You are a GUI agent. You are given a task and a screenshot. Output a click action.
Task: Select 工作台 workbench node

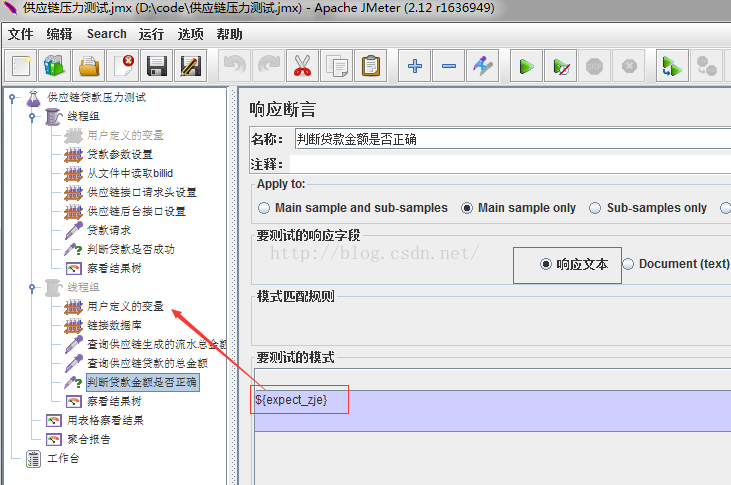(x=63, y=458)
